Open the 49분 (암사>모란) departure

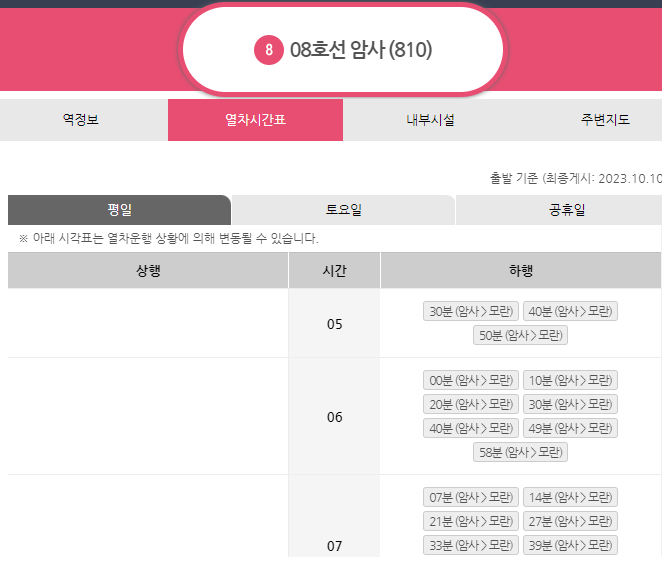click(x=570, y=428)
